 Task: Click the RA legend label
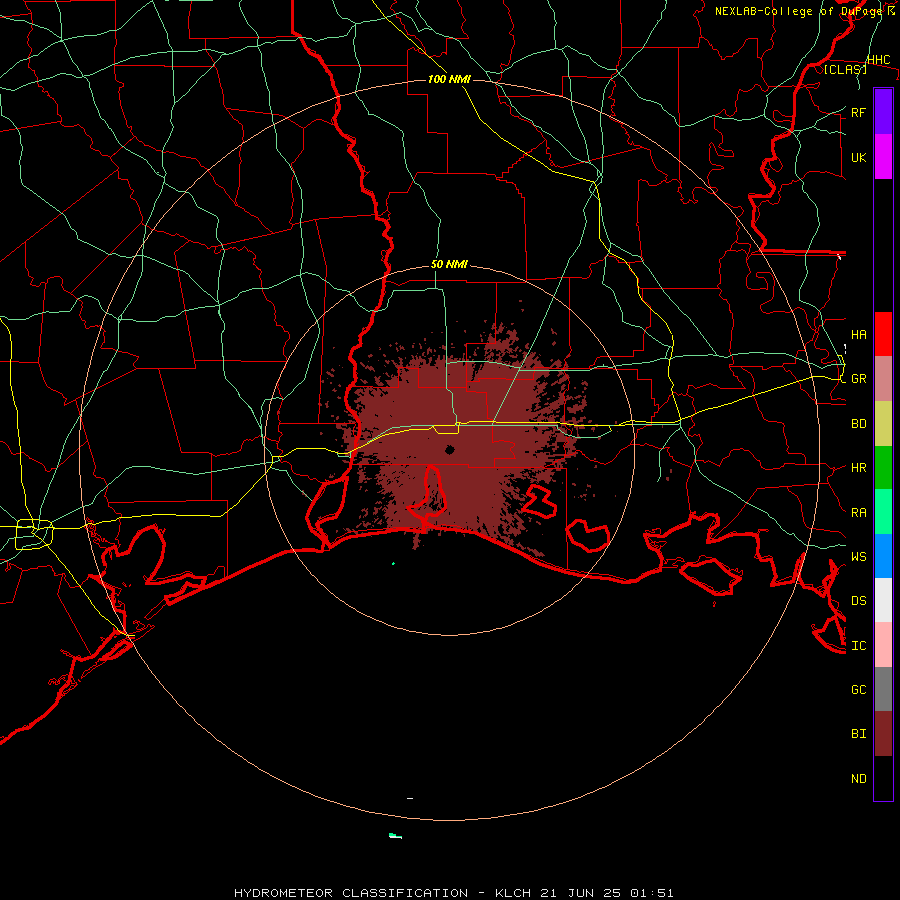858,512
